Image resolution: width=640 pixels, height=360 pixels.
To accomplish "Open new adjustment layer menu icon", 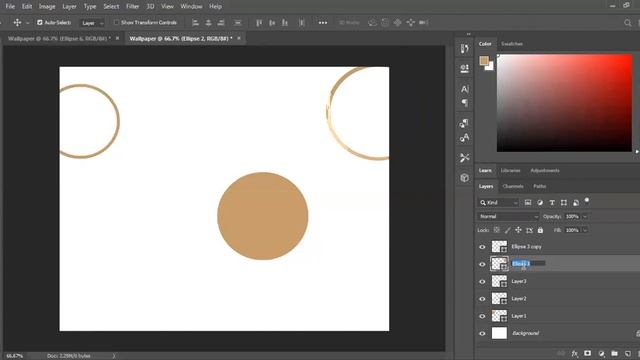I will tap(601, 353).
